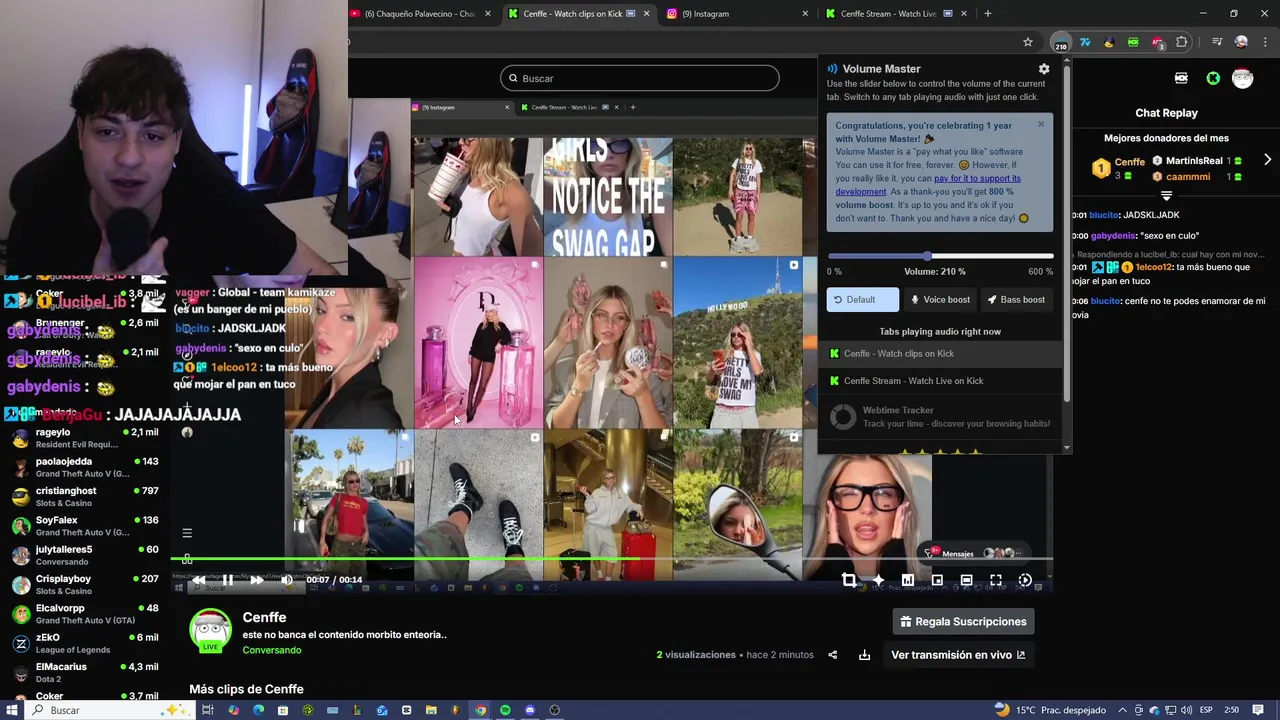Open the Cenffe channel name link

pyautogui.click(x=264, y=618)
